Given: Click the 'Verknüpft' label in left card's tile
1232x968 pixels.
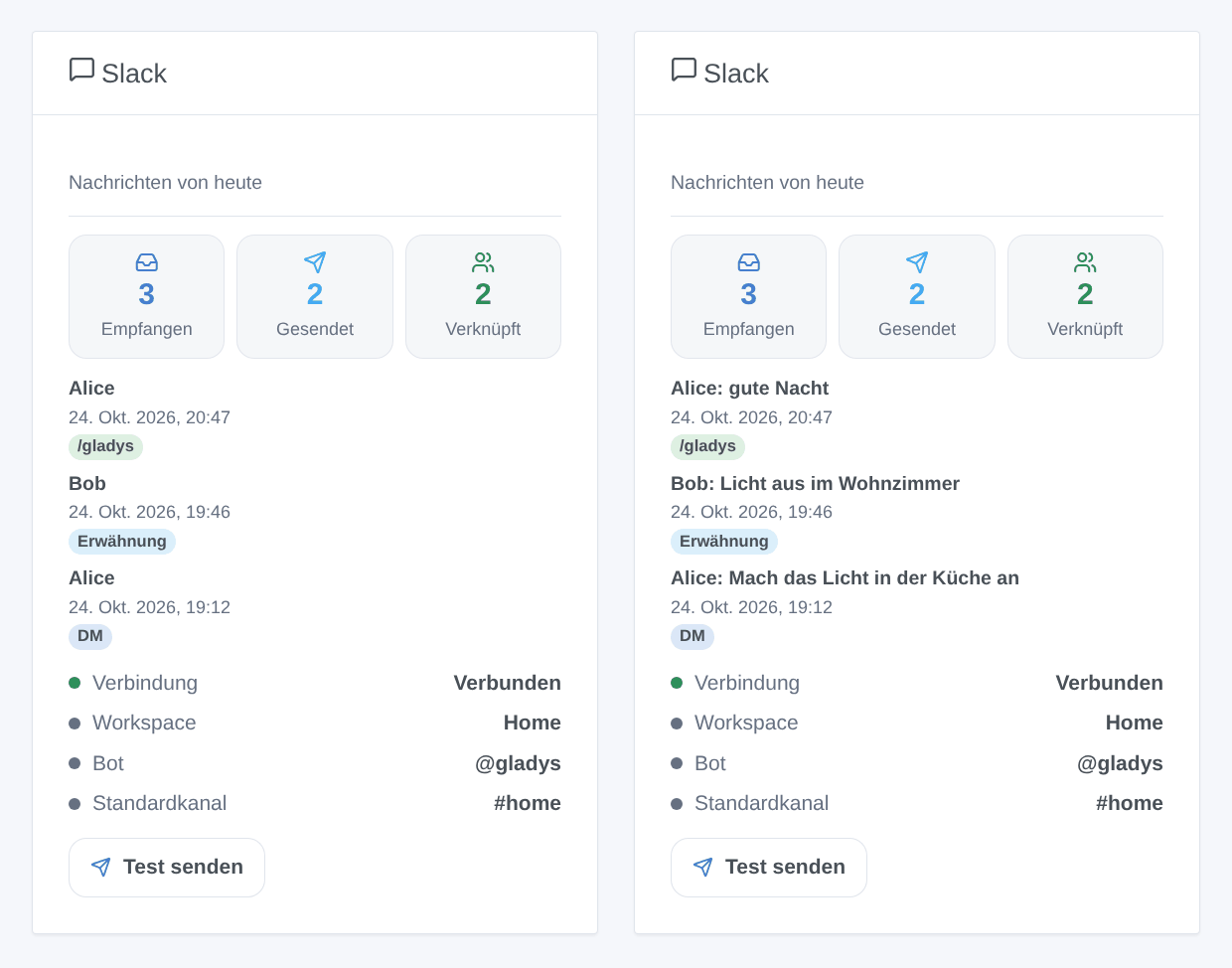Looking at the screenshot, I should pyautogui.click(x=483, y=329).
